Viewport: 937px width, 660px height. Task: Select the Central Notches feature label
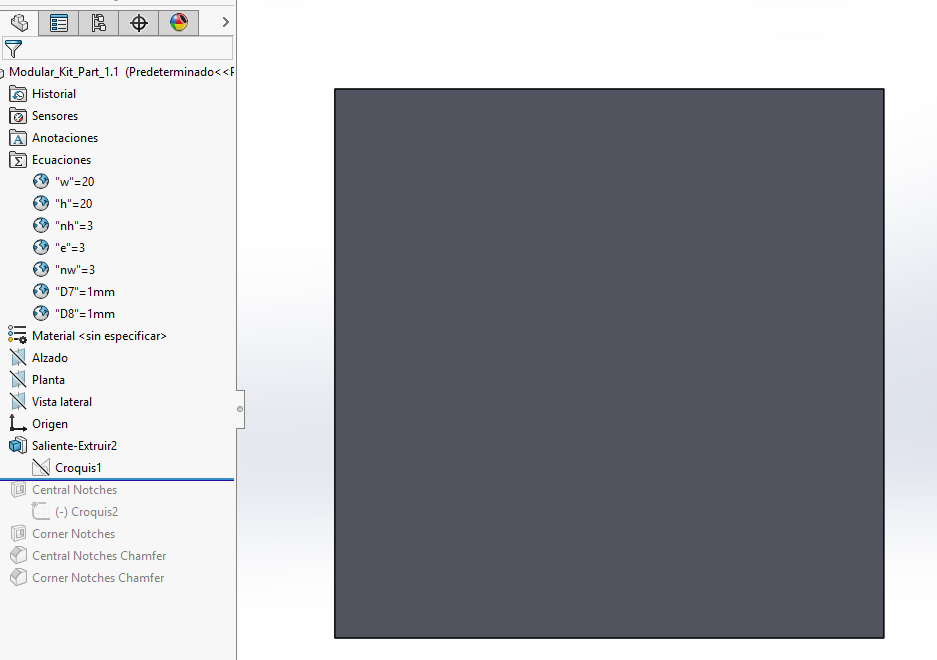click(x=74, y=490)
